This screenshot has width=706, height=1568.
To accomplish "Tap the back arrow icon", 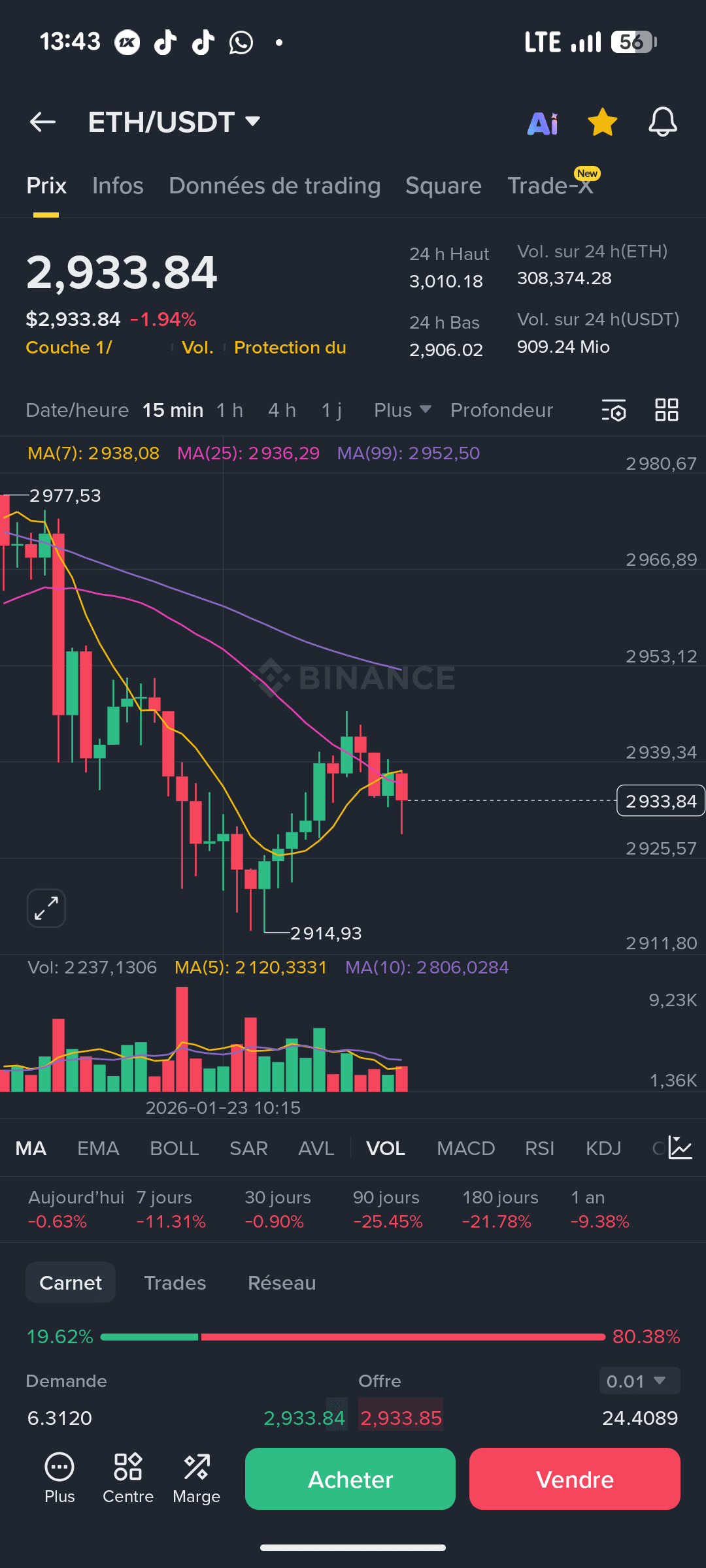I will pyautogui.click(x=43, y=122).
